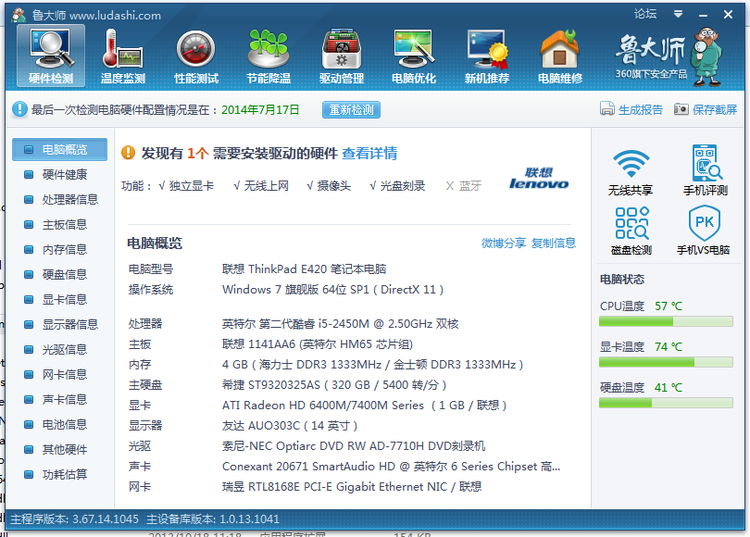
Task: Click the 主设备库版本 1.0.13.1041 status text
Action: pyautogui.click(x=212, y=519)
